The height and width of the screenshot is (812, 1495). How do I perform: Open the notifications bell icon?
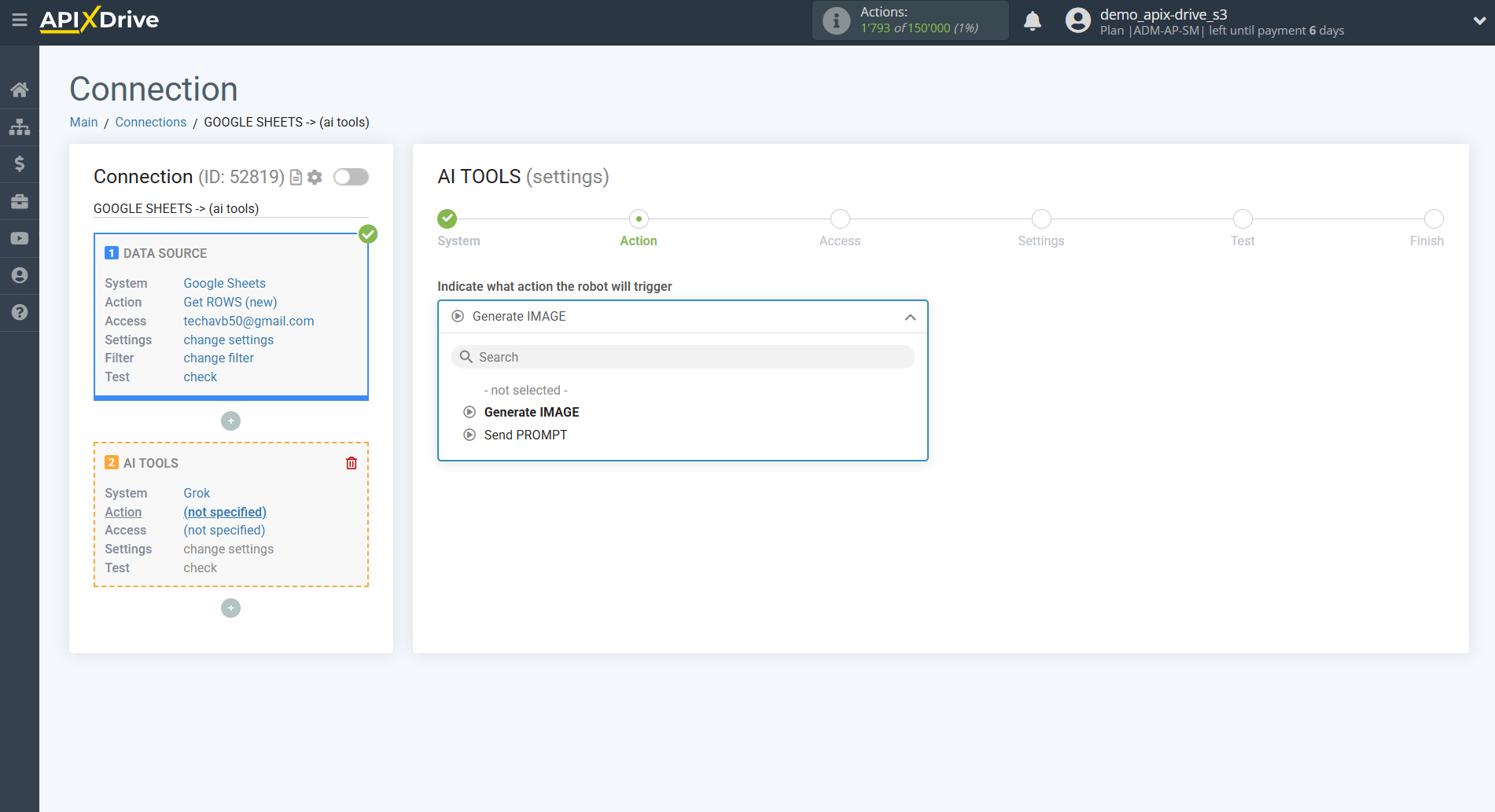tap(1033, 20)
